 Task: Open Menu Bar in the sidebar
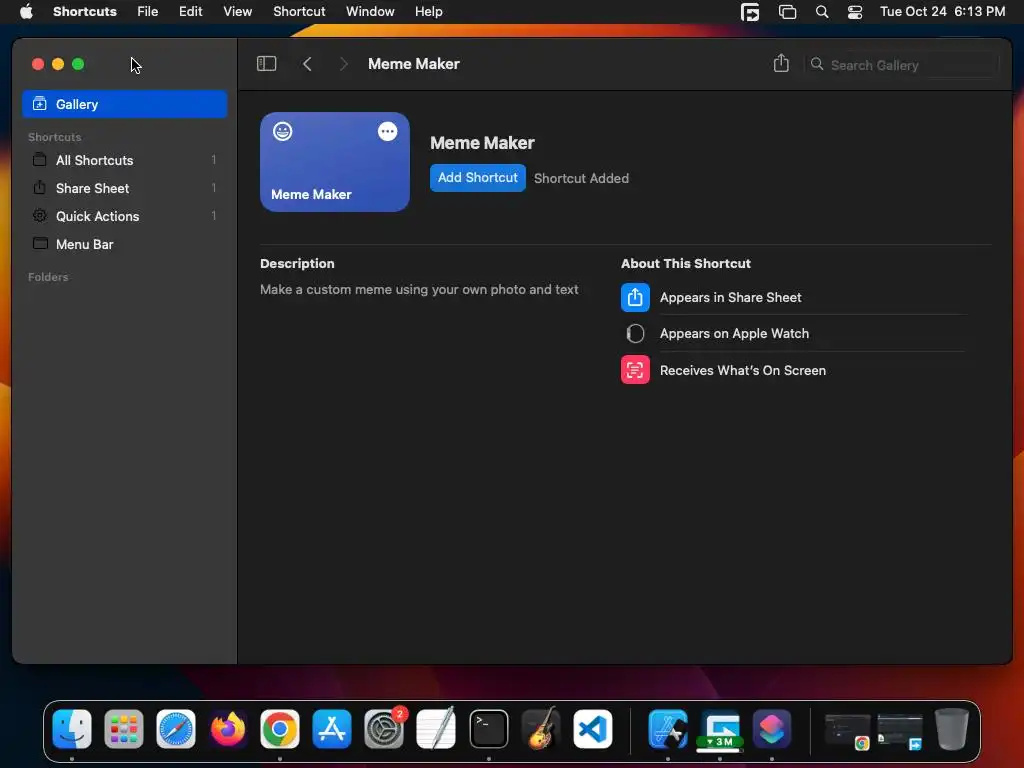pyautogui.click(x=125, y=244)
